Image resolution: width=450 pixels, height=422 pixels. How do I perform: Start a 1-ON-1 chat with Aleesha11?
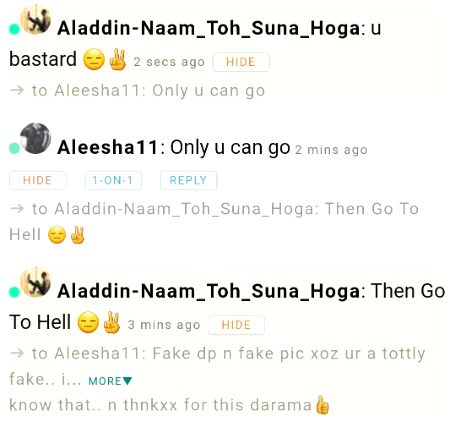(x=113, y=180)
